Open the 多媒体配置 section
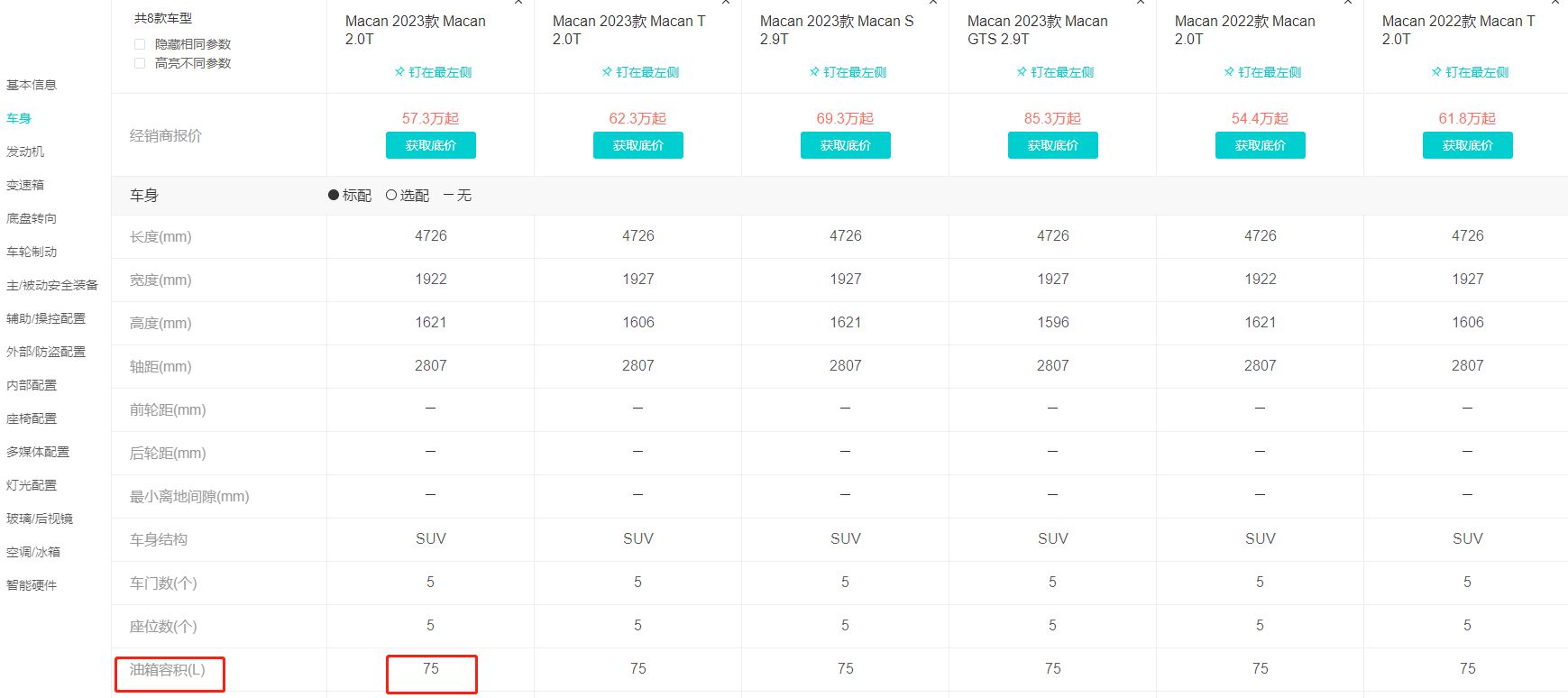1568x698 pixels. click(x=38, y=452)
